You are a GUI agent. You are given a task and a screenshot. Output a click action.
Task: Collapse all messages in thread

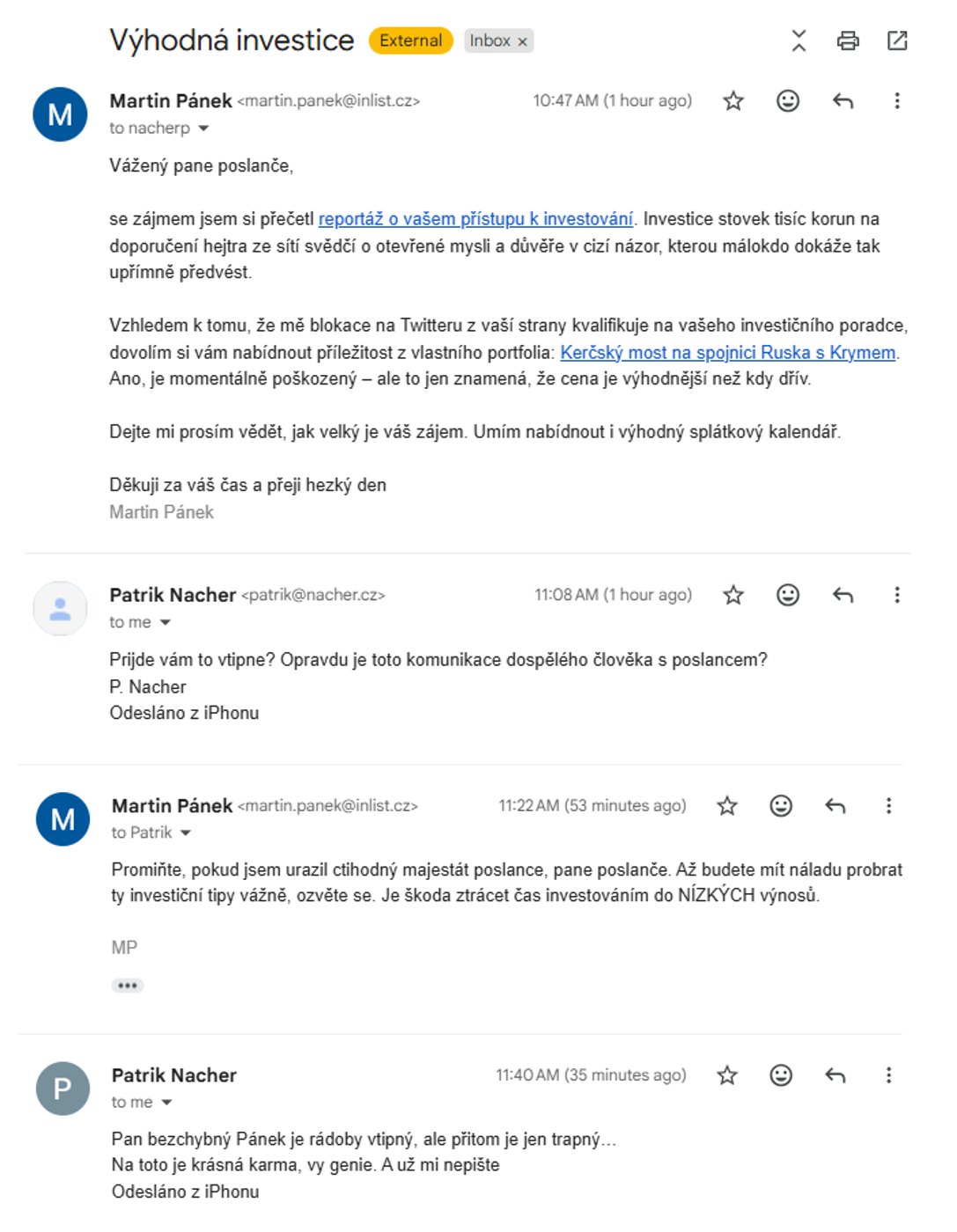click(799, 40)
